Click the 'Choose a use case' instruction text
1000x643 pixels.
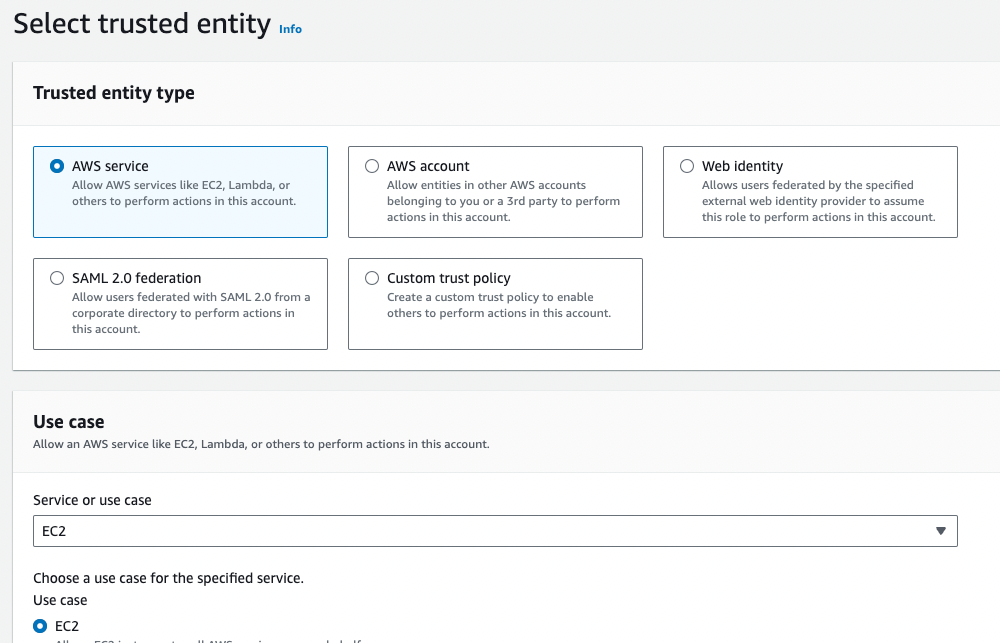(168, 578)
